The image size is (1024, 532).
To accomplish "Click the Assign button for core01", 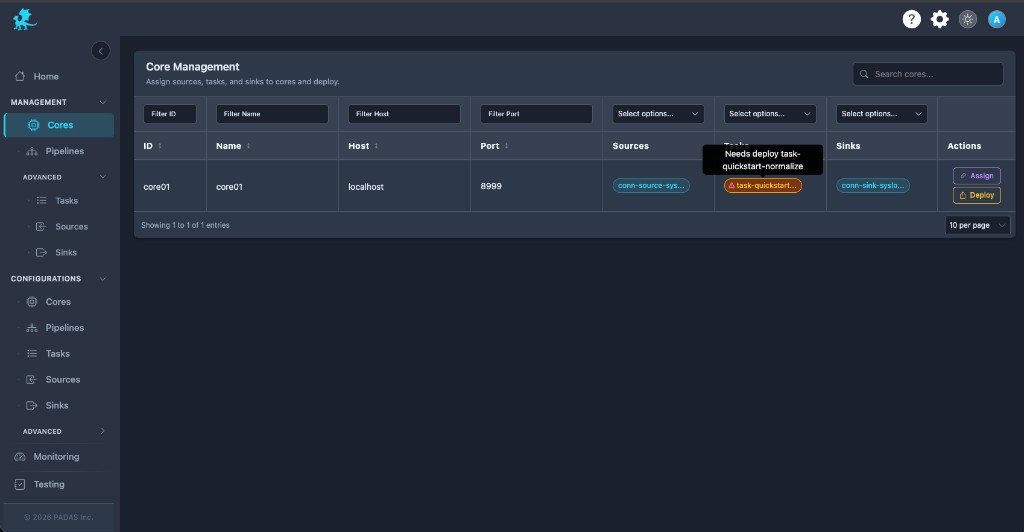I will tap(976, 176).
